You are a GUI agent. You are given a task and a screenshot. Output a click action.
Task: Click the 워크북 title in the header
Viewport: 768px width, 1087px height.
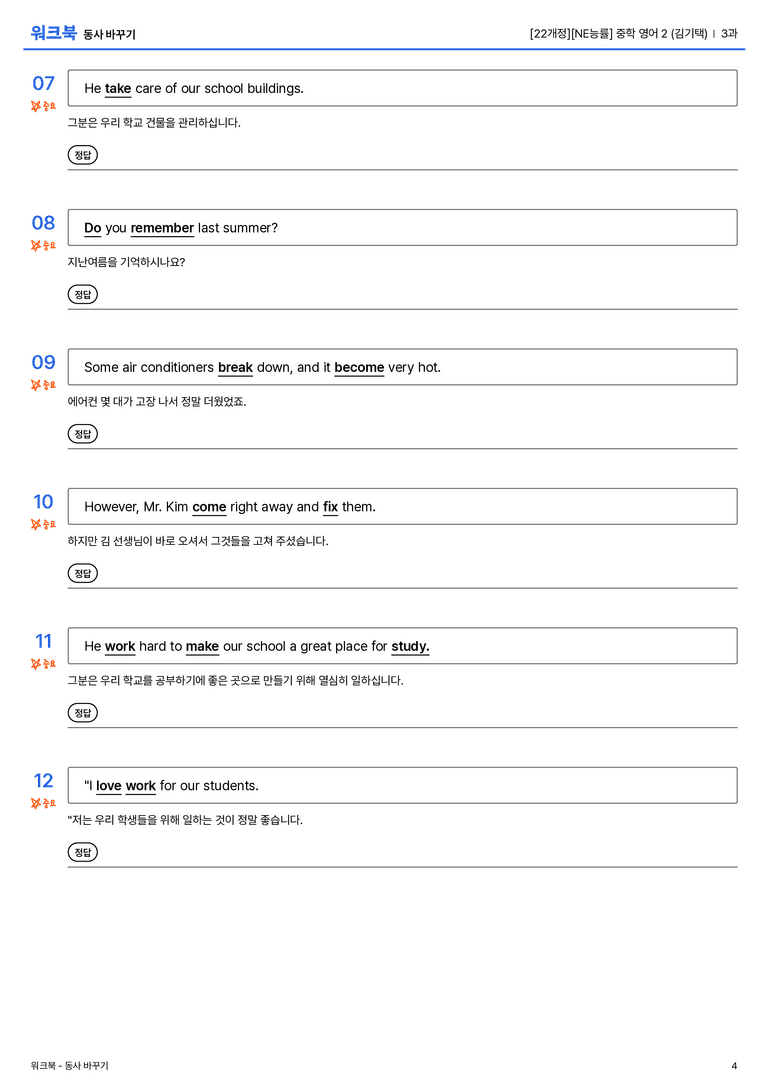53,33
